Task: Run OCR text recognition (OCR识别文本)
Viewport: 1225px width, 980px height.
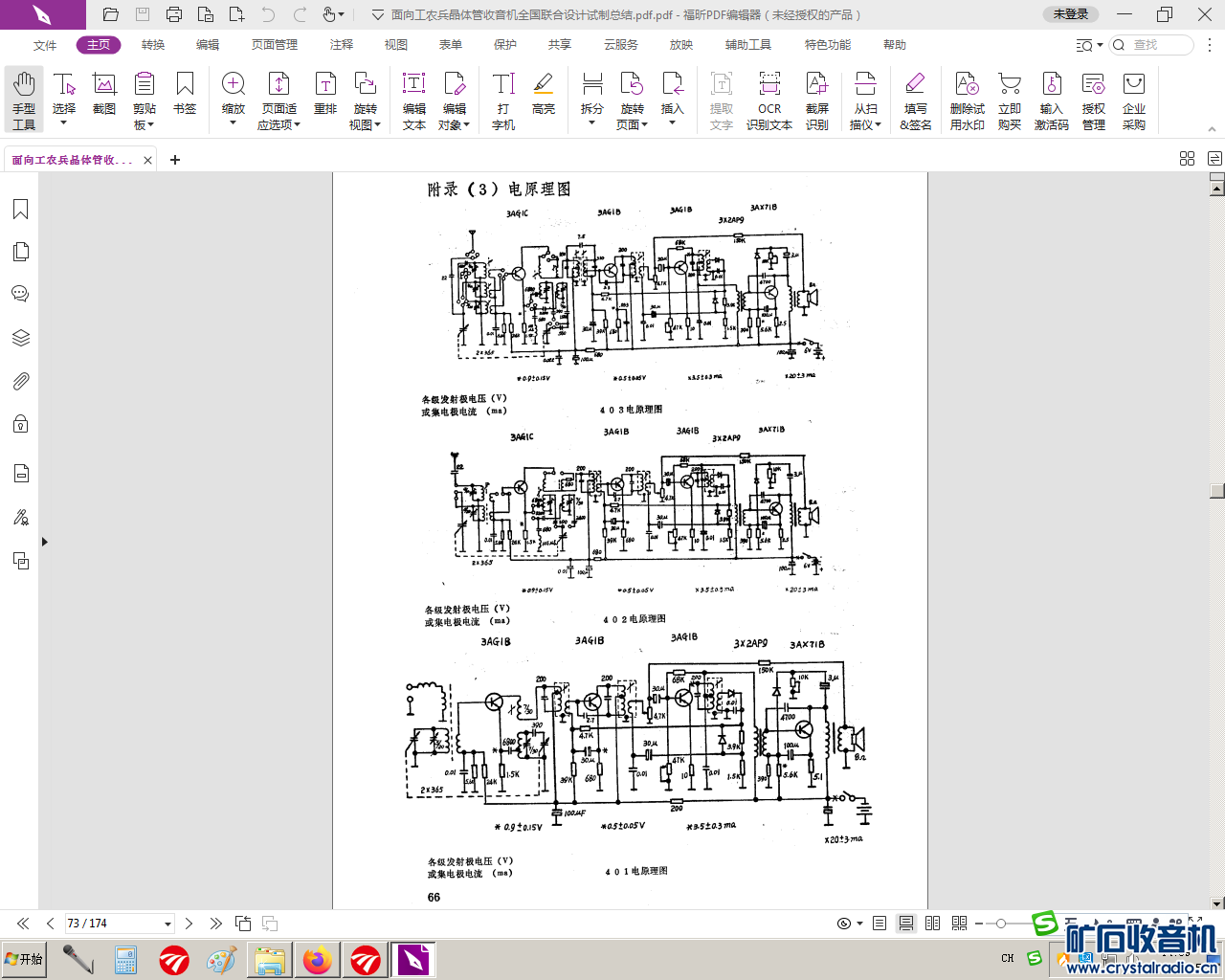Action: (x=769, y=100)
